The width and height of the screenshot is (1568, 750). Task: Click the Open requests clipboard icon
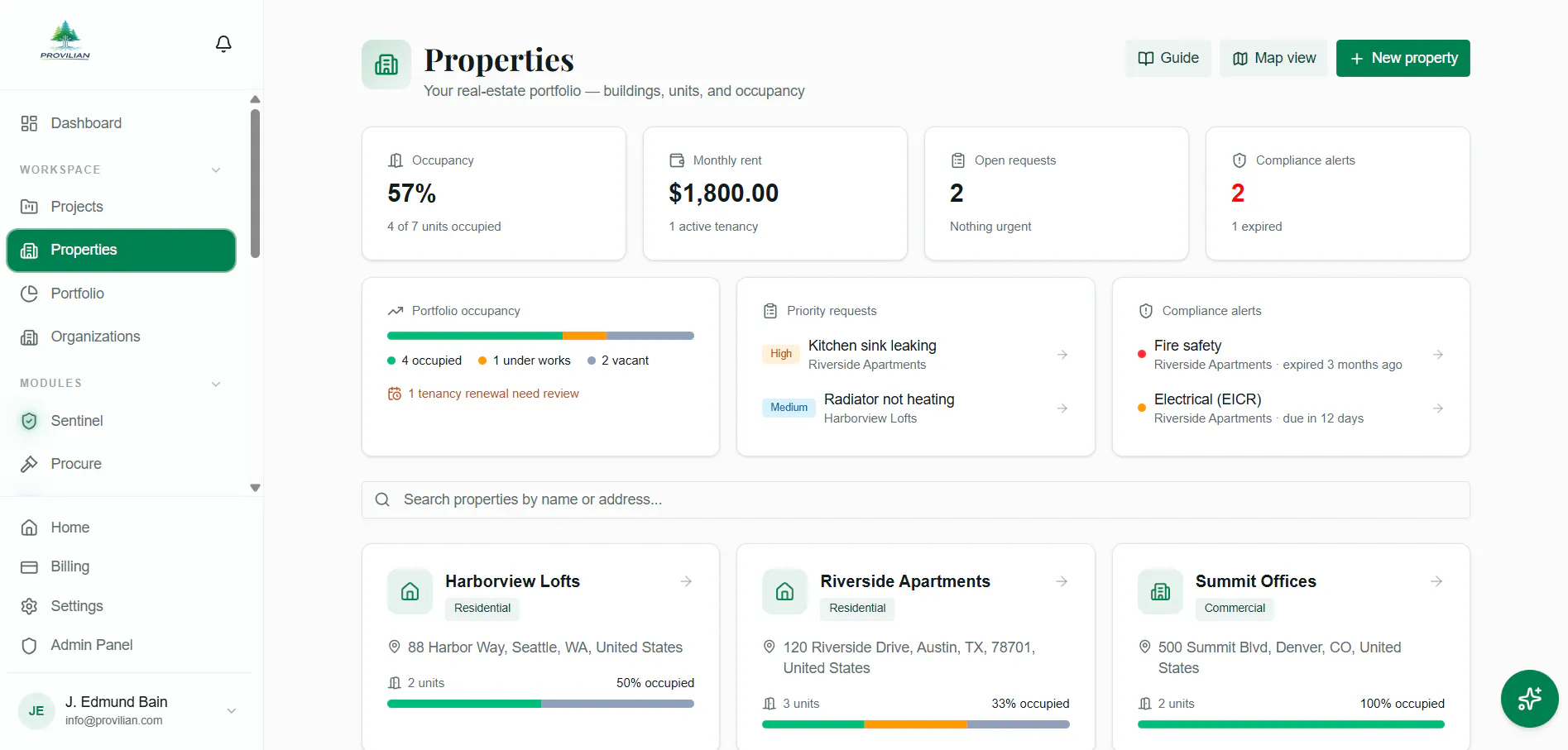coord(958,160)
